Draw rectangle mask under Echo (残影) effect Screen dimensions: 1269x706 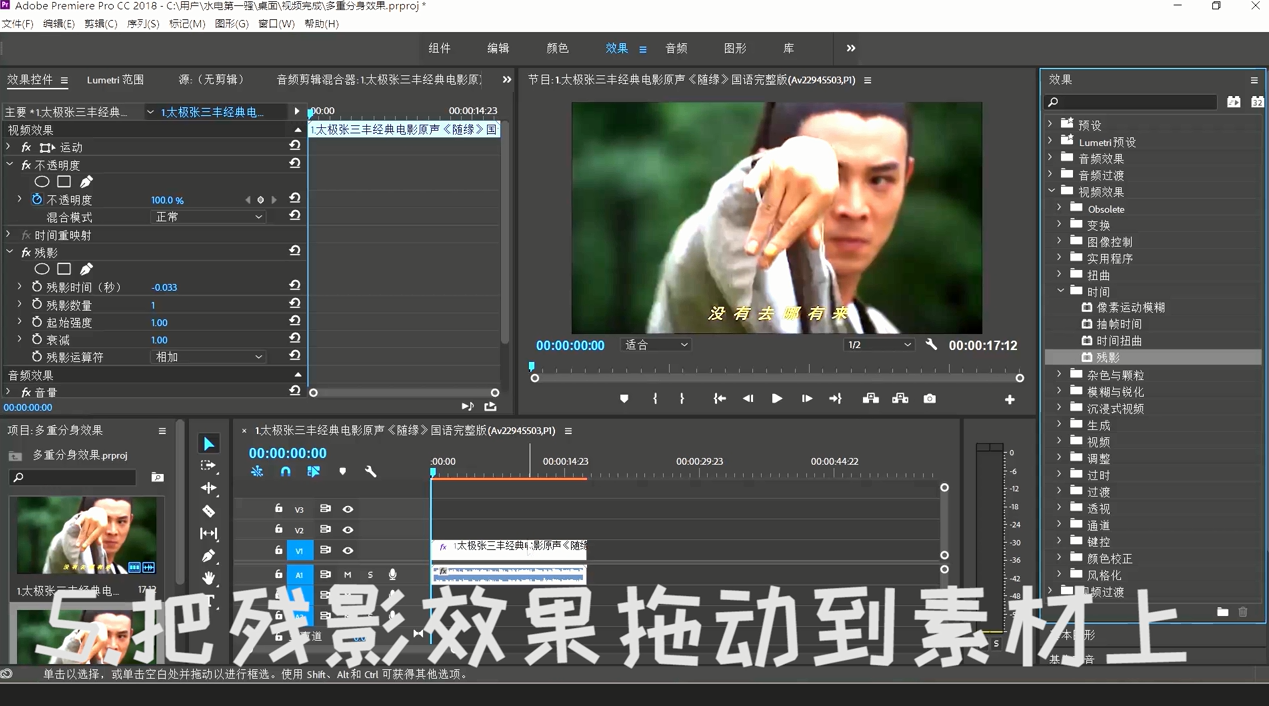click(x=64, y=269)
